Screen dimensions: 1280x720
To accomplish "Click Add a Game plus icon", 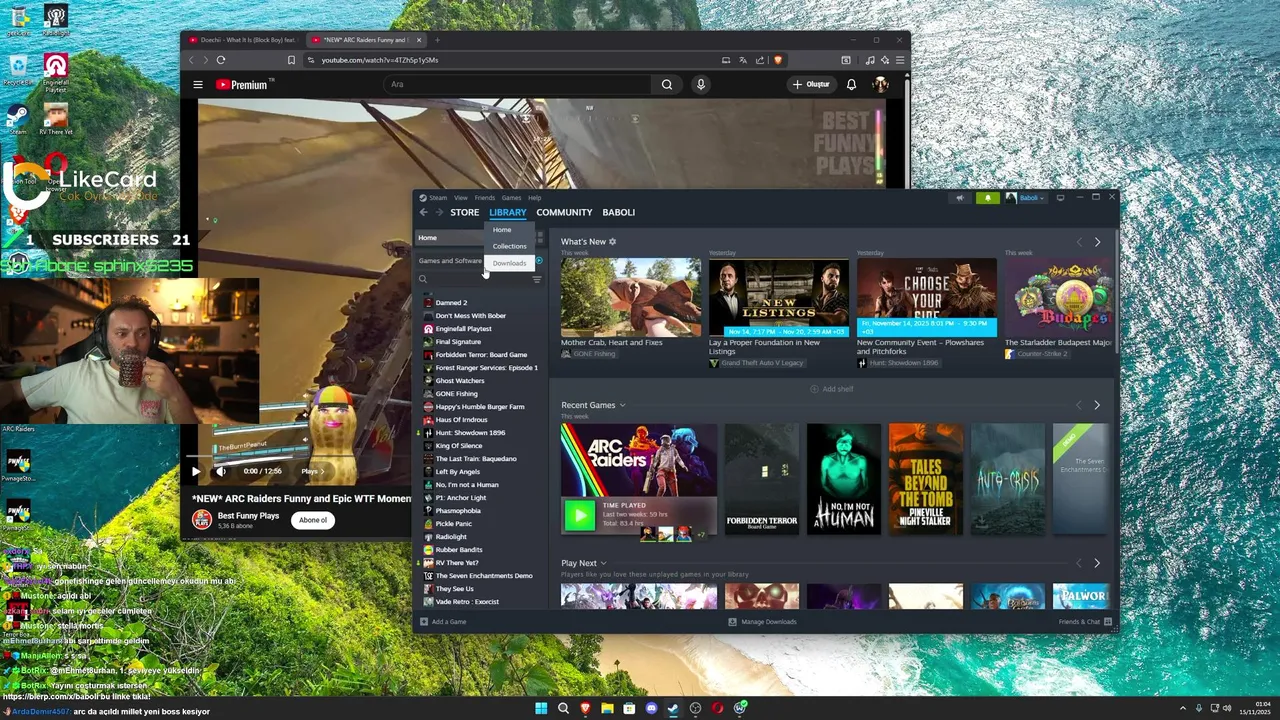I will 424,622.
